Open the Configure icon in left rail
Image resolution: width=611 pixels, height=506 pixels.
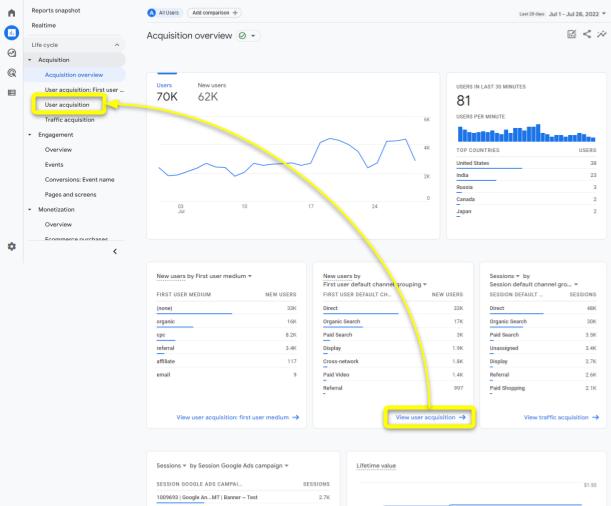tap(12, 92)
